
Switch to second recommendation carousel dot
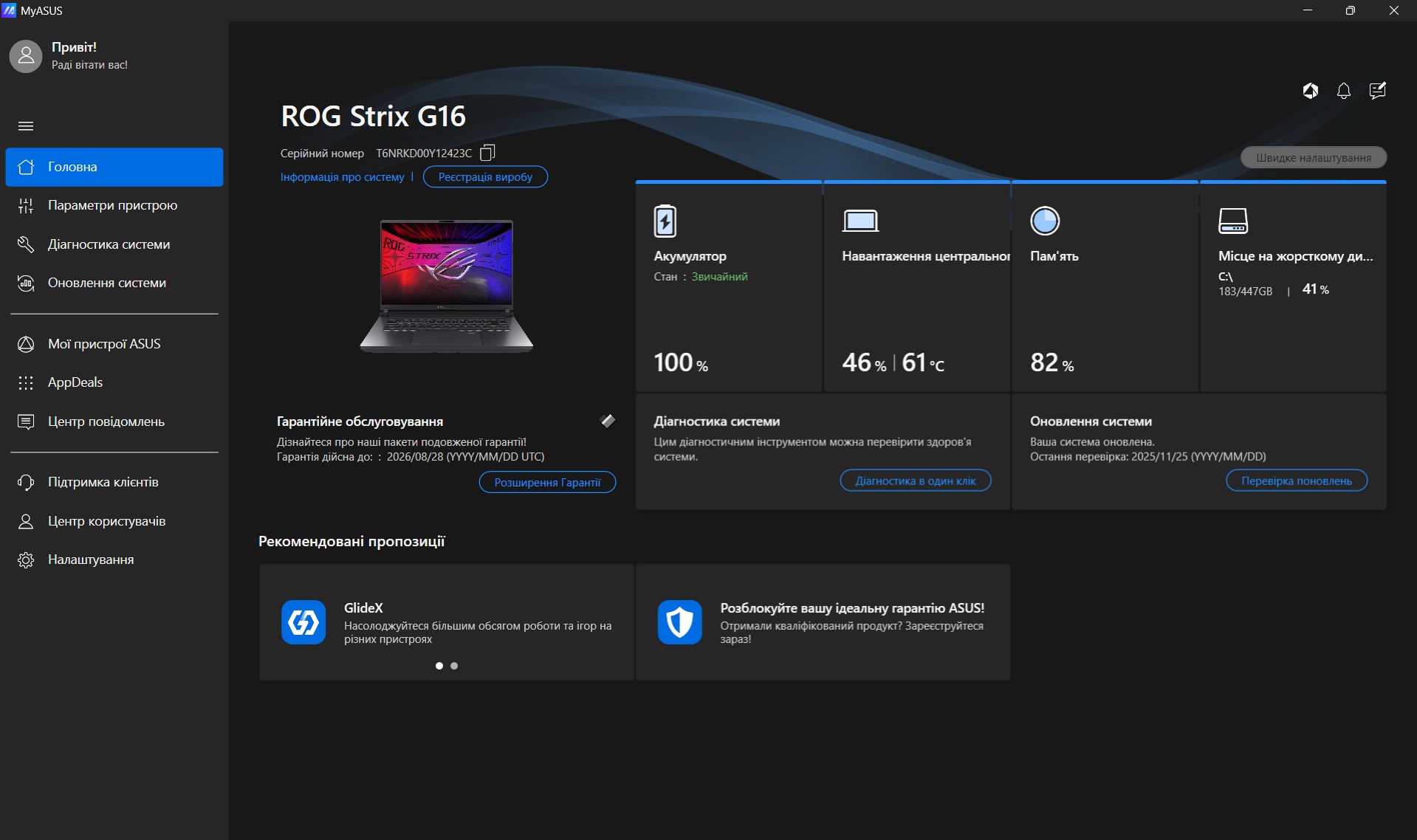pyautogui.click(x=454, y=666)
